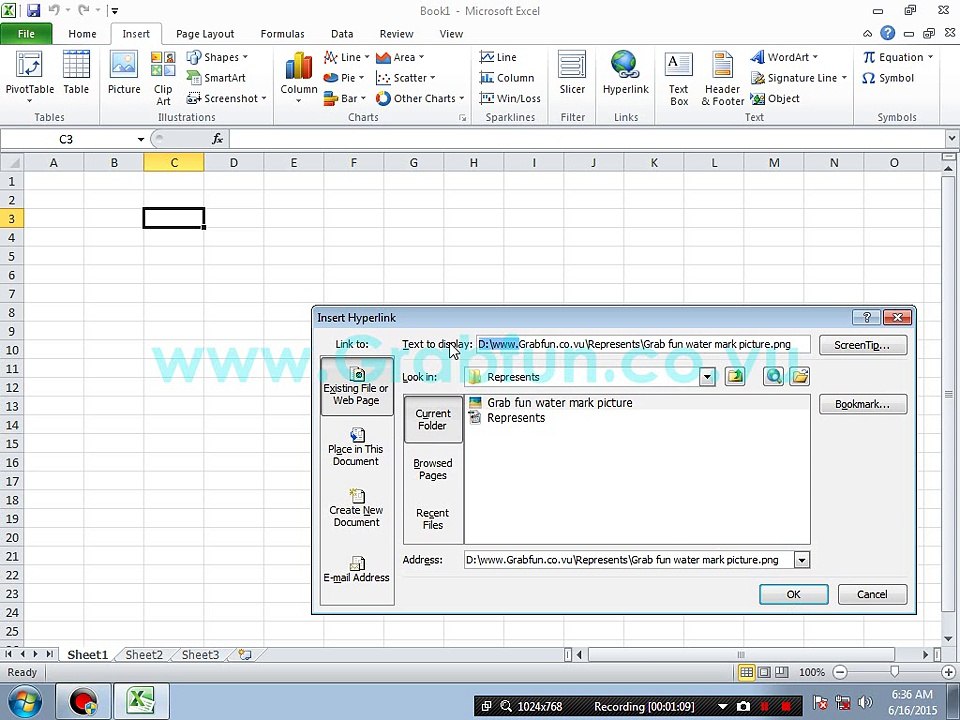
Task: Click the Bookmark... button
Action: click(x=863, y=404)
